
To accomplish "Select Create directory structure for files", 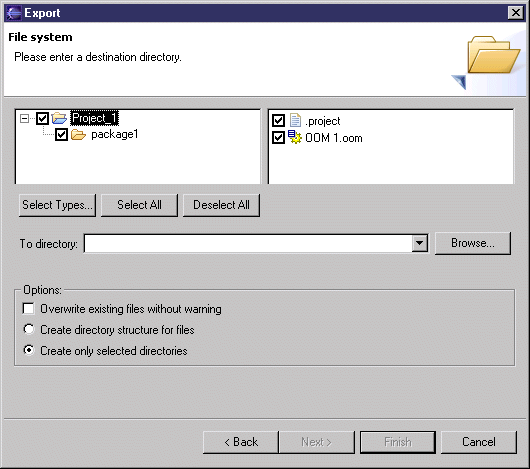I will (x=29, y=329).
